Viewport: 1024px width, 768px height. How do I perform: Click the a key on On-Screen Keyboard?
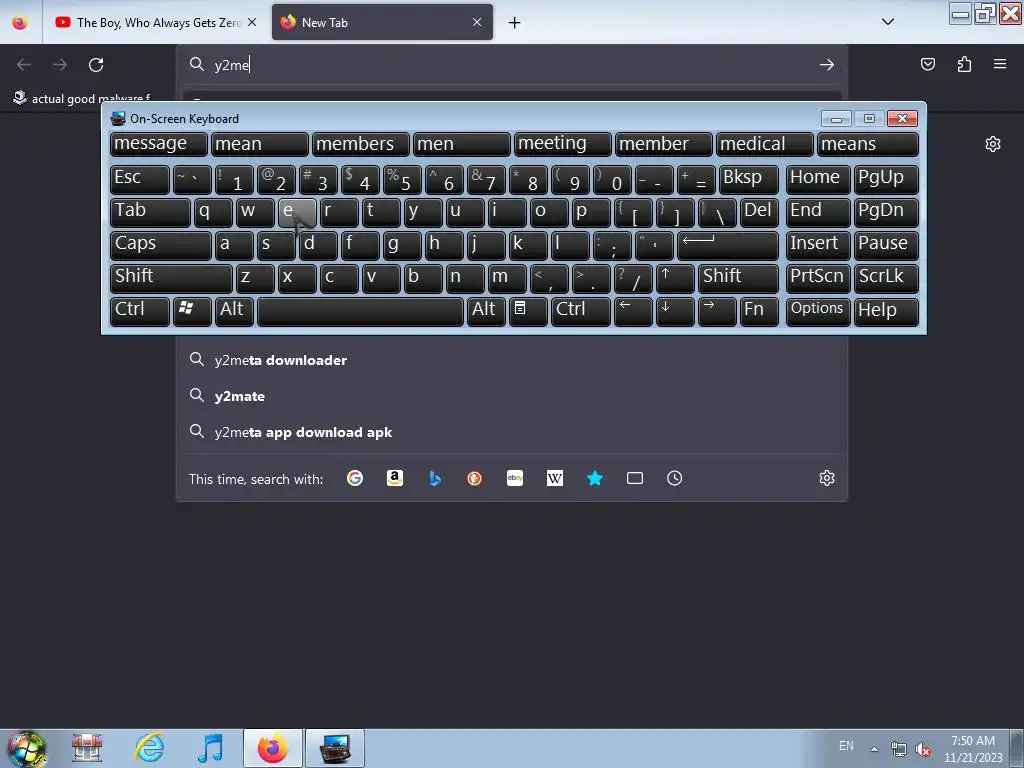234,245
